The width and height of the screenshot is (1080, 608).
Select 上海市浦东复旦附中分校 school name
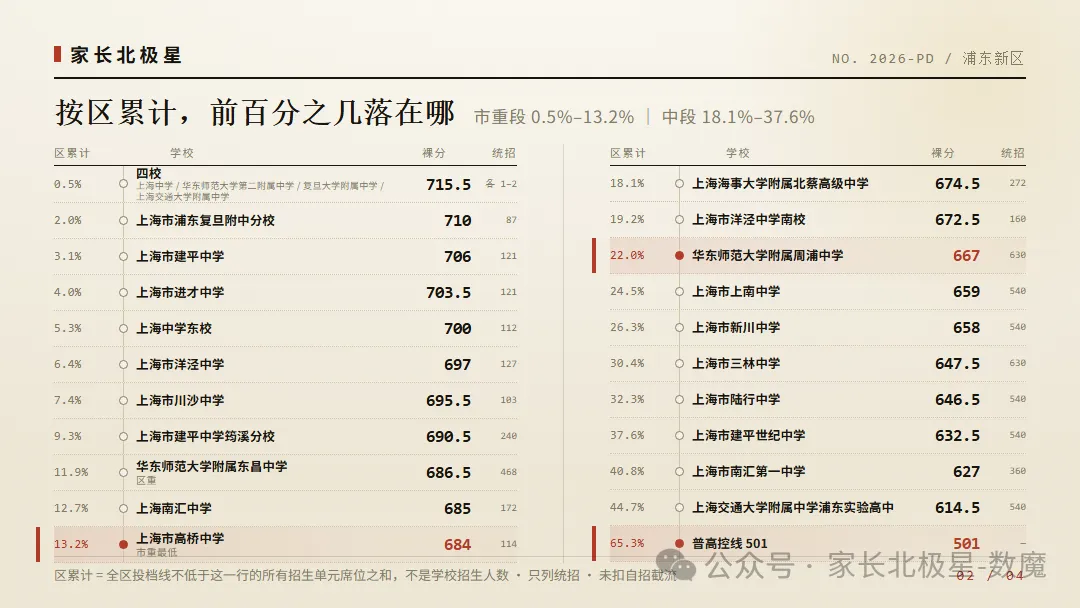[x=205, y=220]
